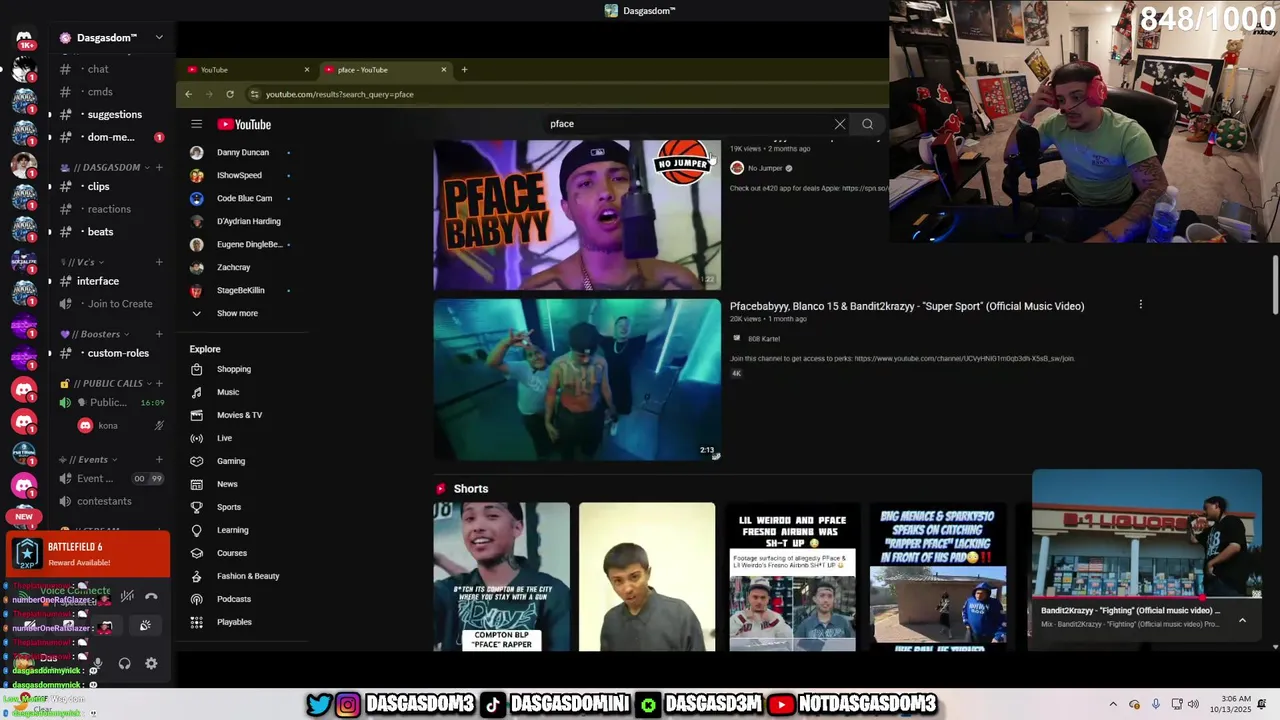Open the chat channel in Discord
1280x720 pixels.
click(98, 69)
